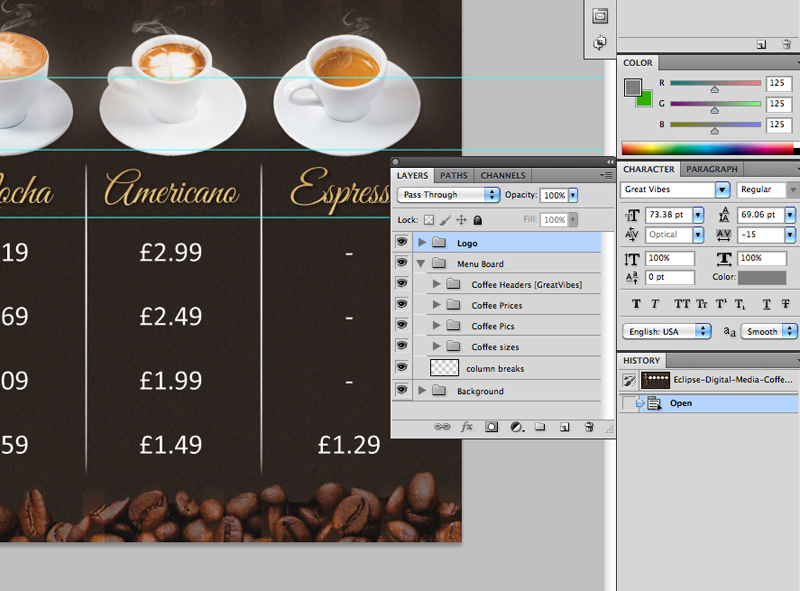The image size is (800, 591).
Task: Hide the Coffee Pics group
Action: (x=402, y=325)
